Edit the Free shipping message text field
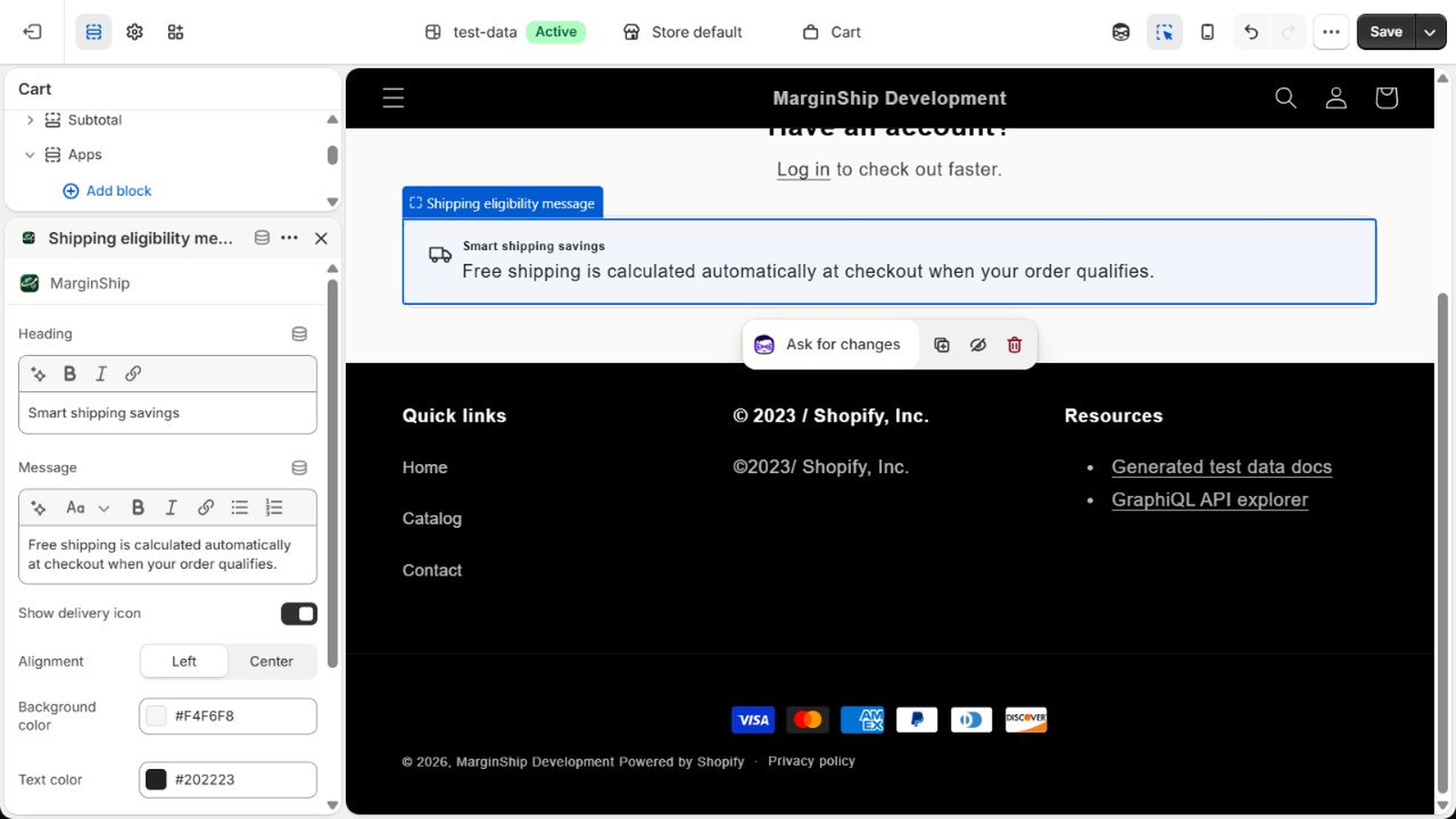The height and width of the screenshot is (819, 1456). pos(167,554)
